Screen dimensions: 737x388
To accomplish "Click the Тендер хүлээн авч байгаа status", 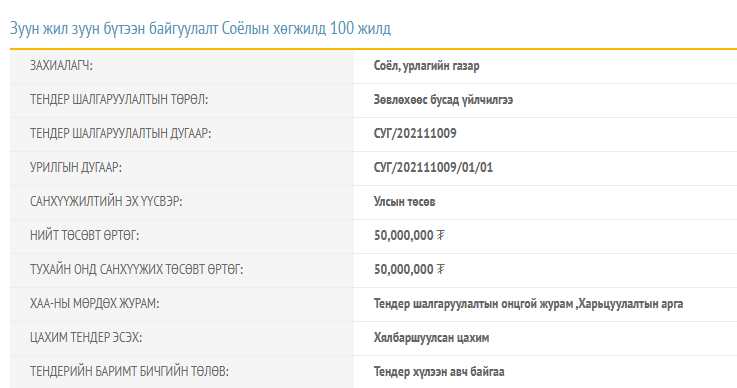I will 439,372.
